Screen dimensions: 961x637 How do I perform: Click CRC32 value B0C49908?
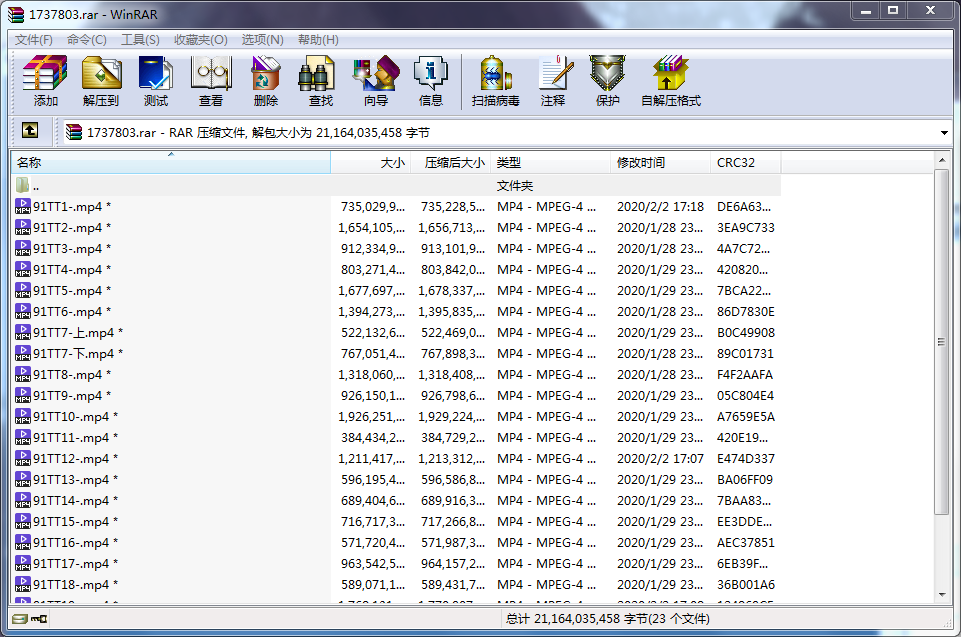click(x=745, y=332)
